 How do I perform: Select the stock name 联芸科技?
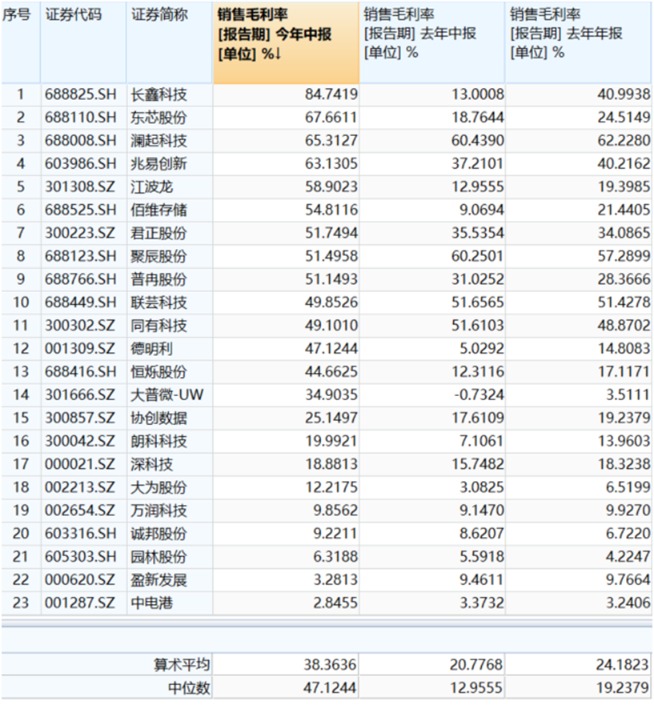(159, 303)
